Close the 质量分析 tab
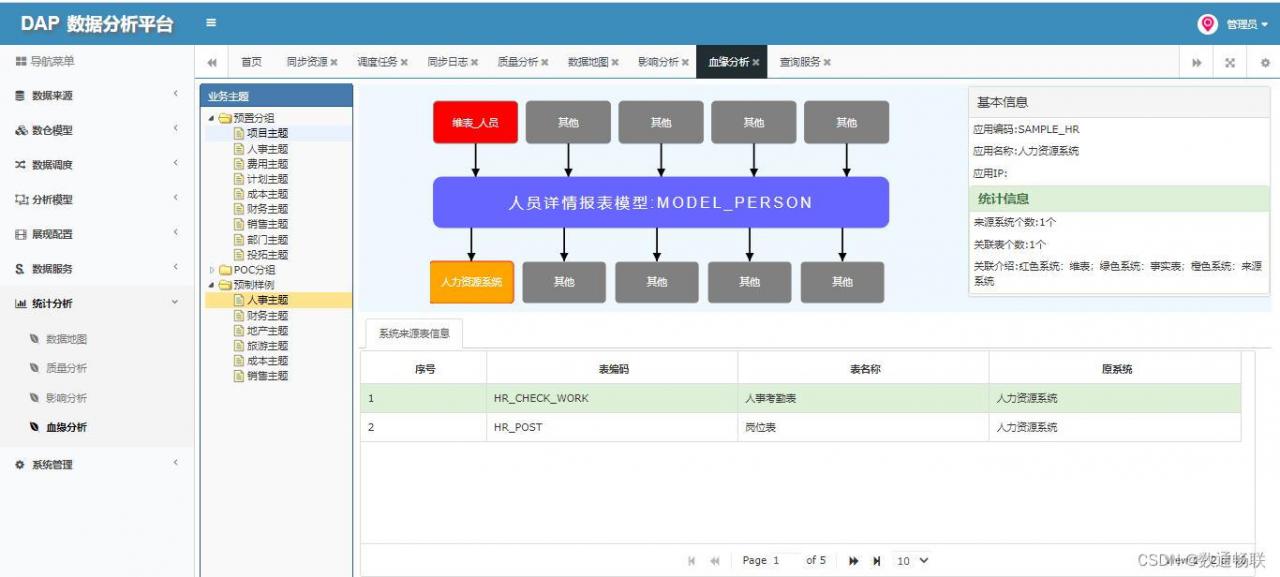 pos(544,62)
